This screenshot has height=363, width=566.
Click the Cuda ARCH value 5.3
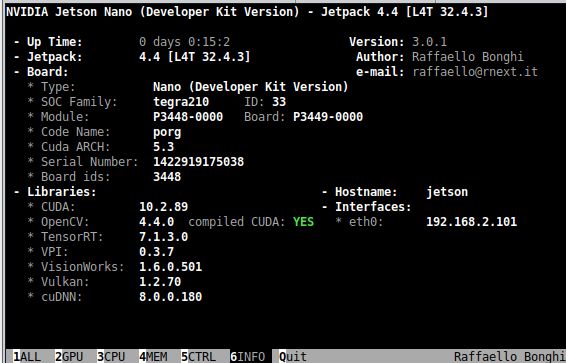(164, 147)
